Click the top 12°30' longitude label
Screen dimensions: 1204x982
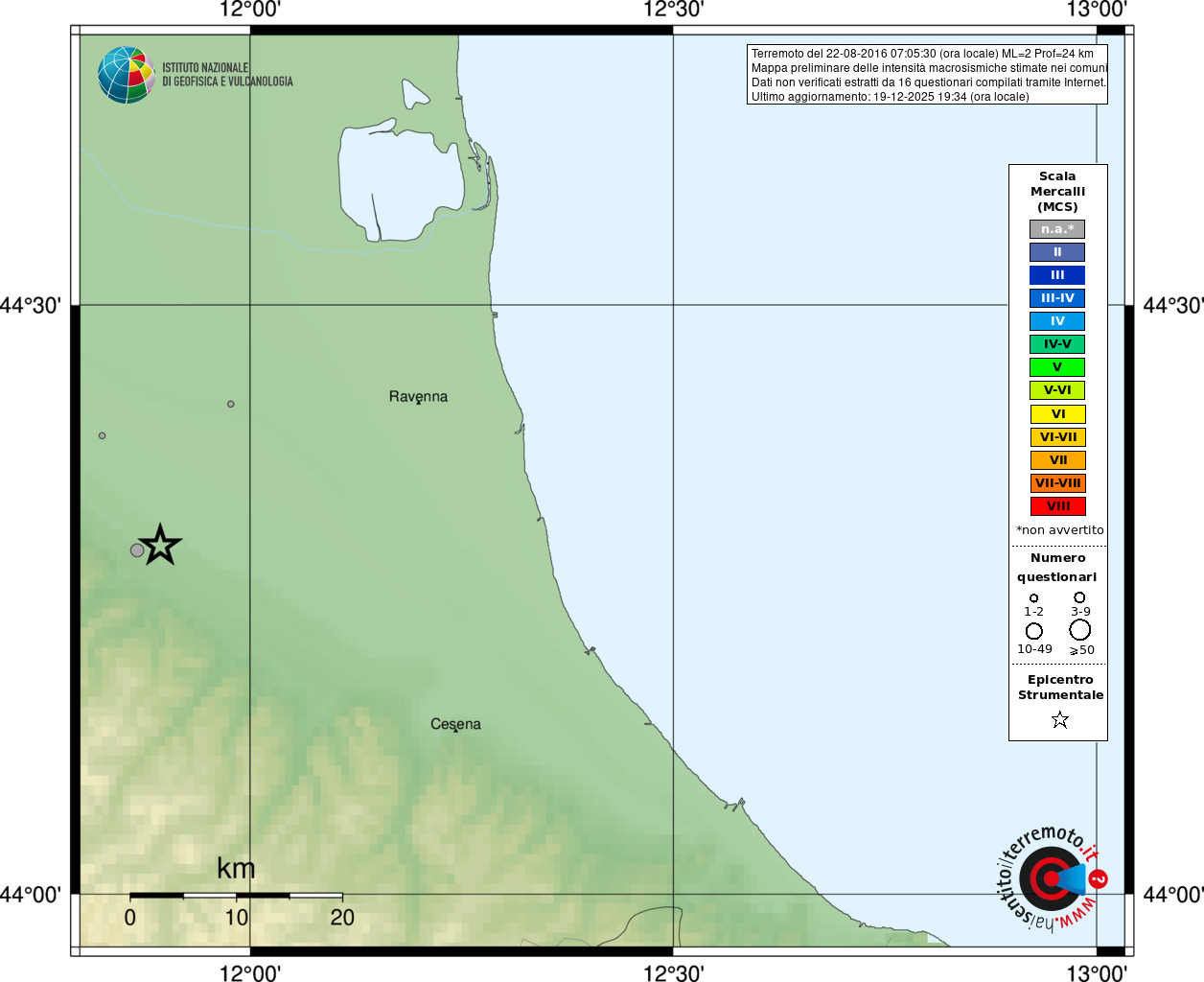(673, 10)
